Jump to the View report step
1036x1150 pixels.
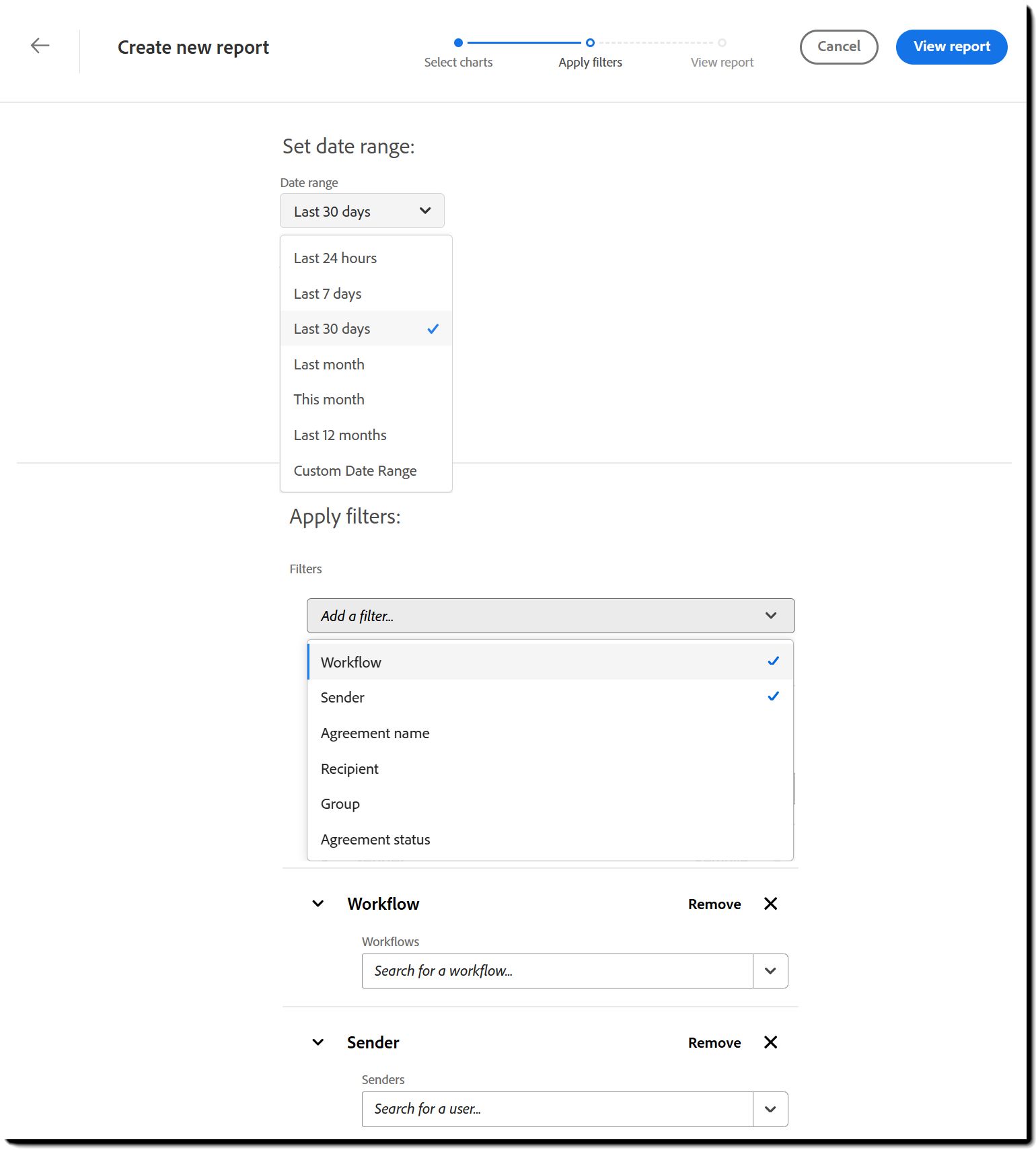pos(722,53)
